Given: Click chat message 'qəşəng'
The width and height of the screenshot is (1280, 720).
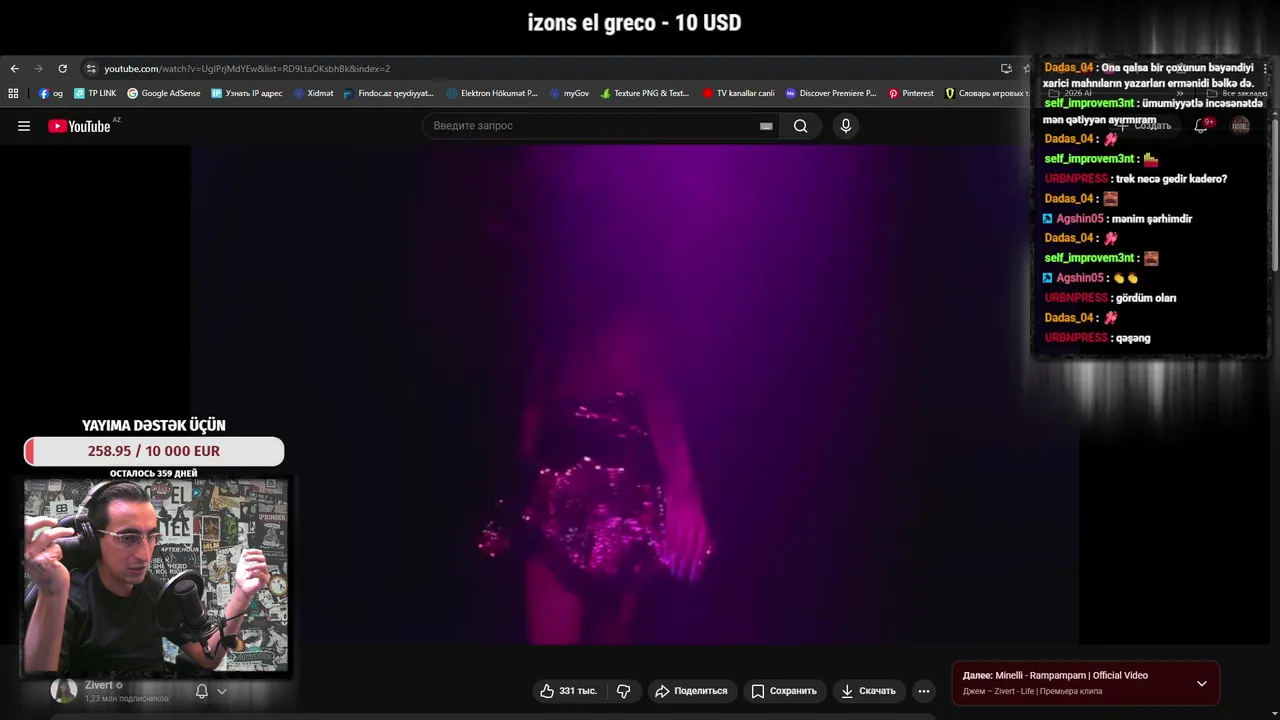Looking at the screenshot, I should tap(1133, 338).
